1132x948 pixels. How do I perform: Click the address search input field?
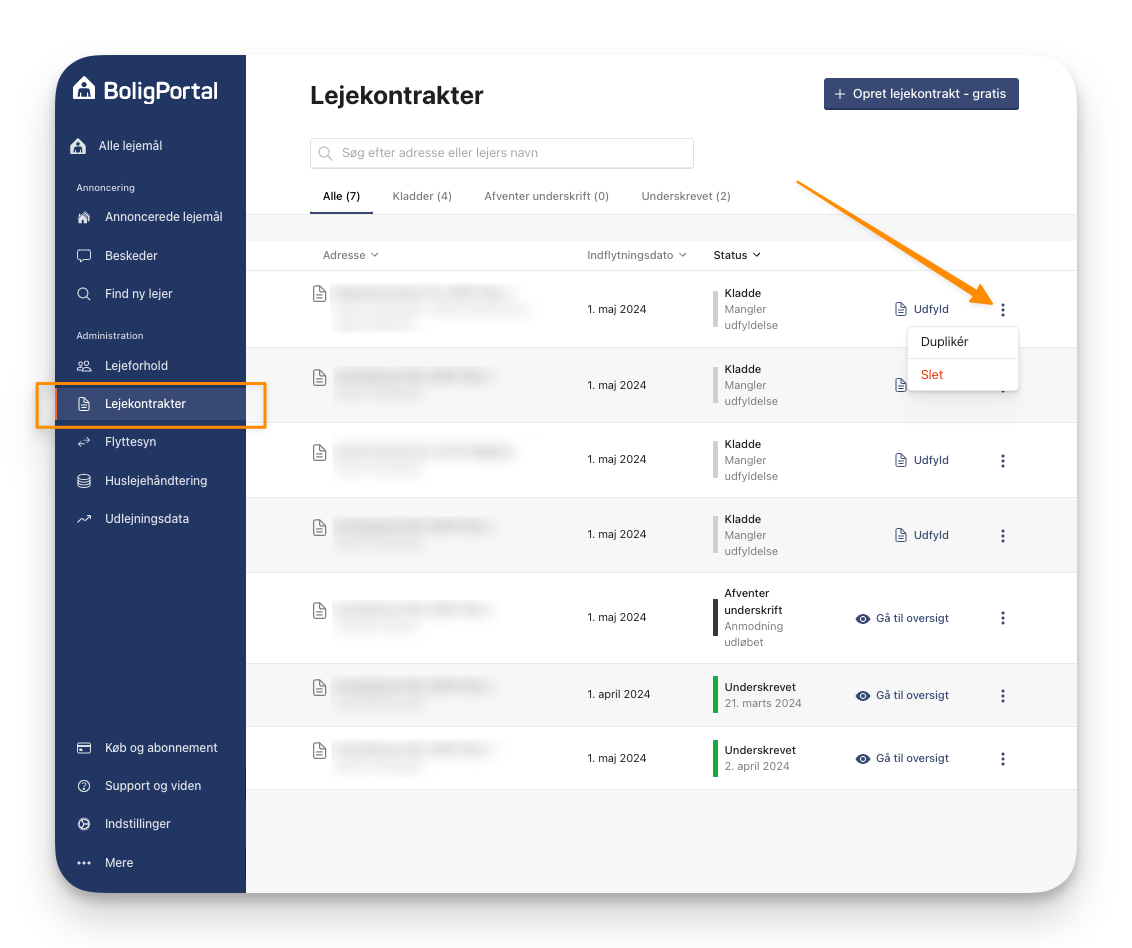pos(502,153)
